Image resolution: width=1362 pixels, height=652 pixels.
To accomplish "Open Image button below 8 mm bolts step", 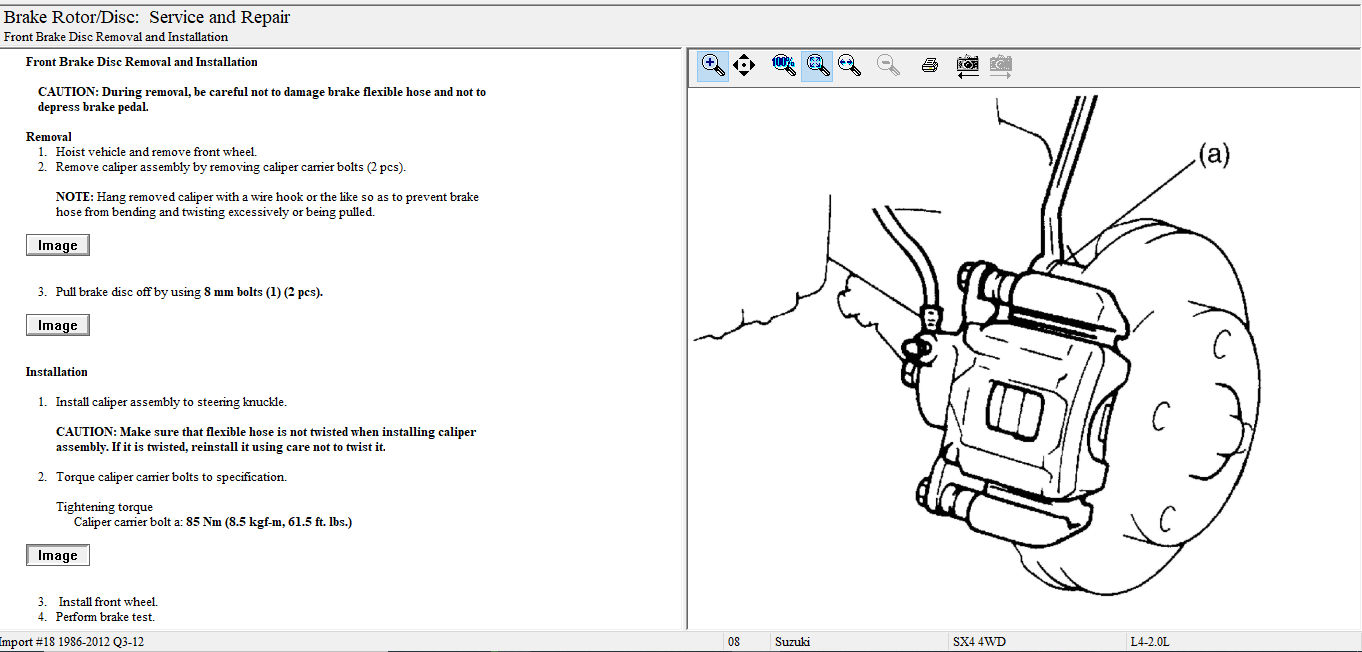I will [58, 325].
